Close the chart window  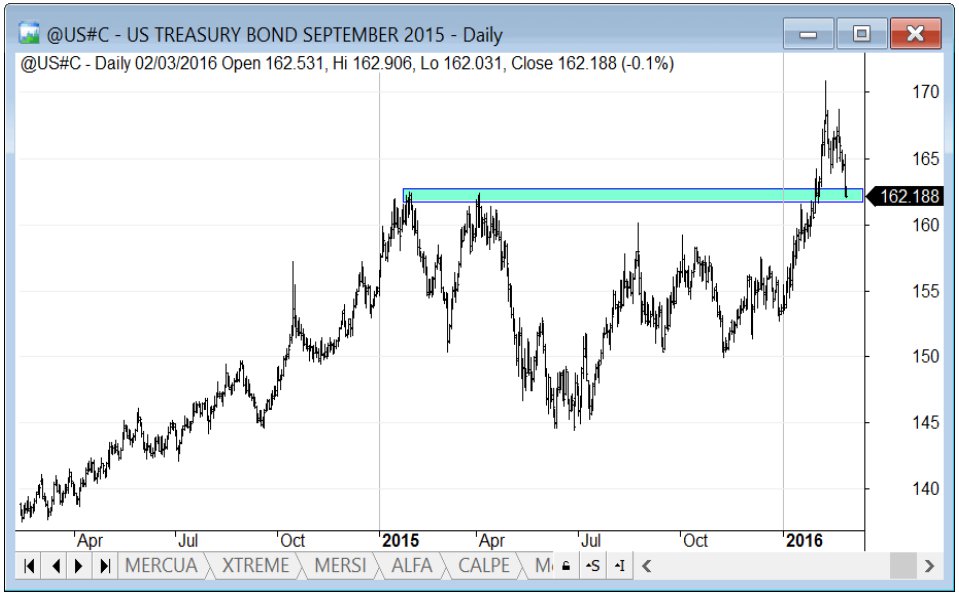(x=915, y=33)
